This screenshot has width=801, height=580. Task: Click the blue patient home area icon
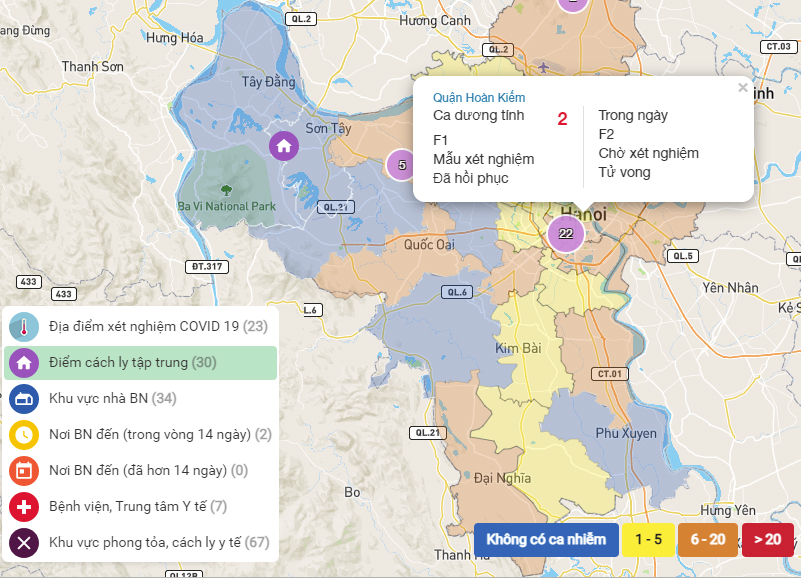(24, 399)
